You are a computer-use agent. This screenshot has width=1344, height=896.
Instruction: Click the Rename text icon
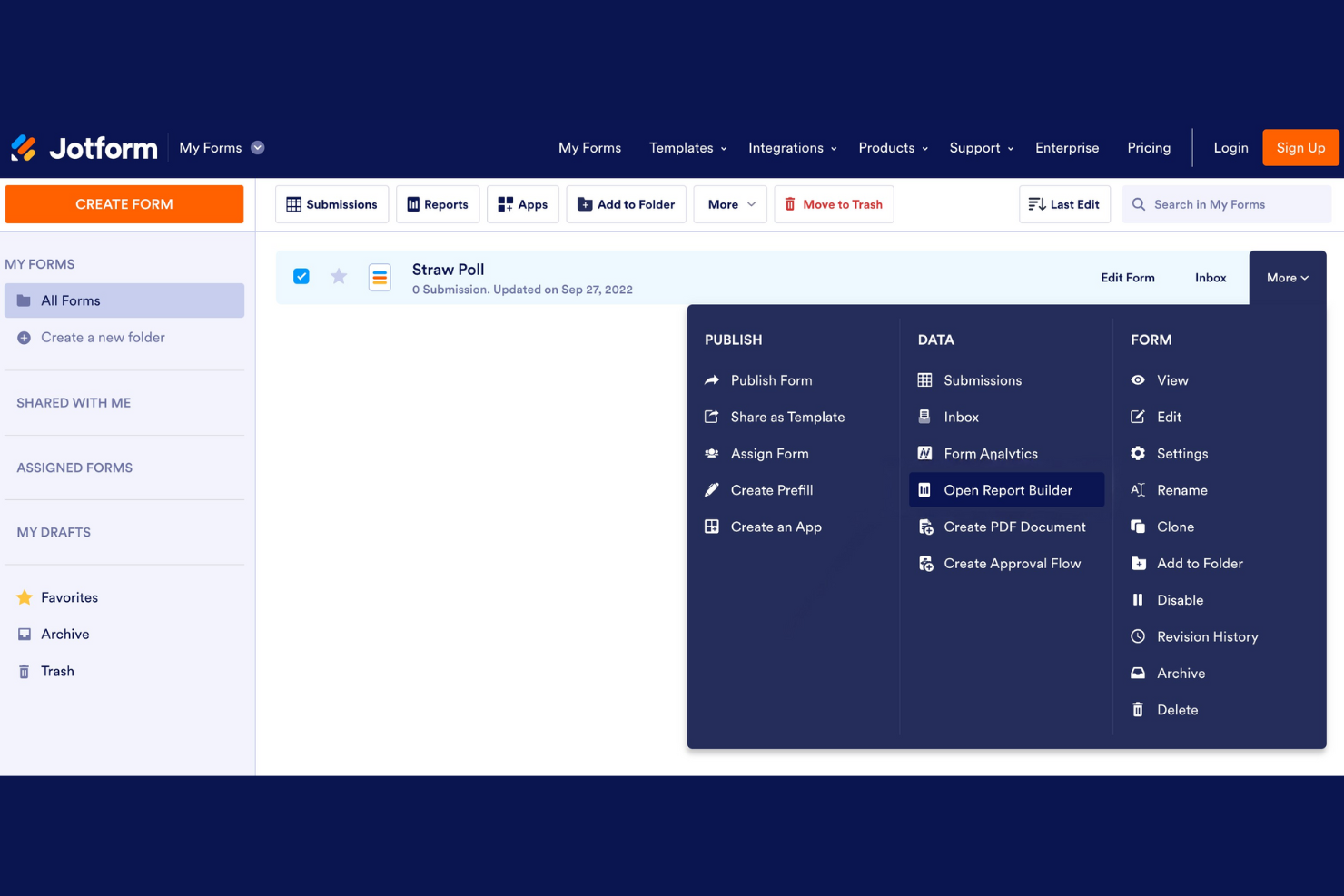pyautogui.click(x=1138, y=490)
